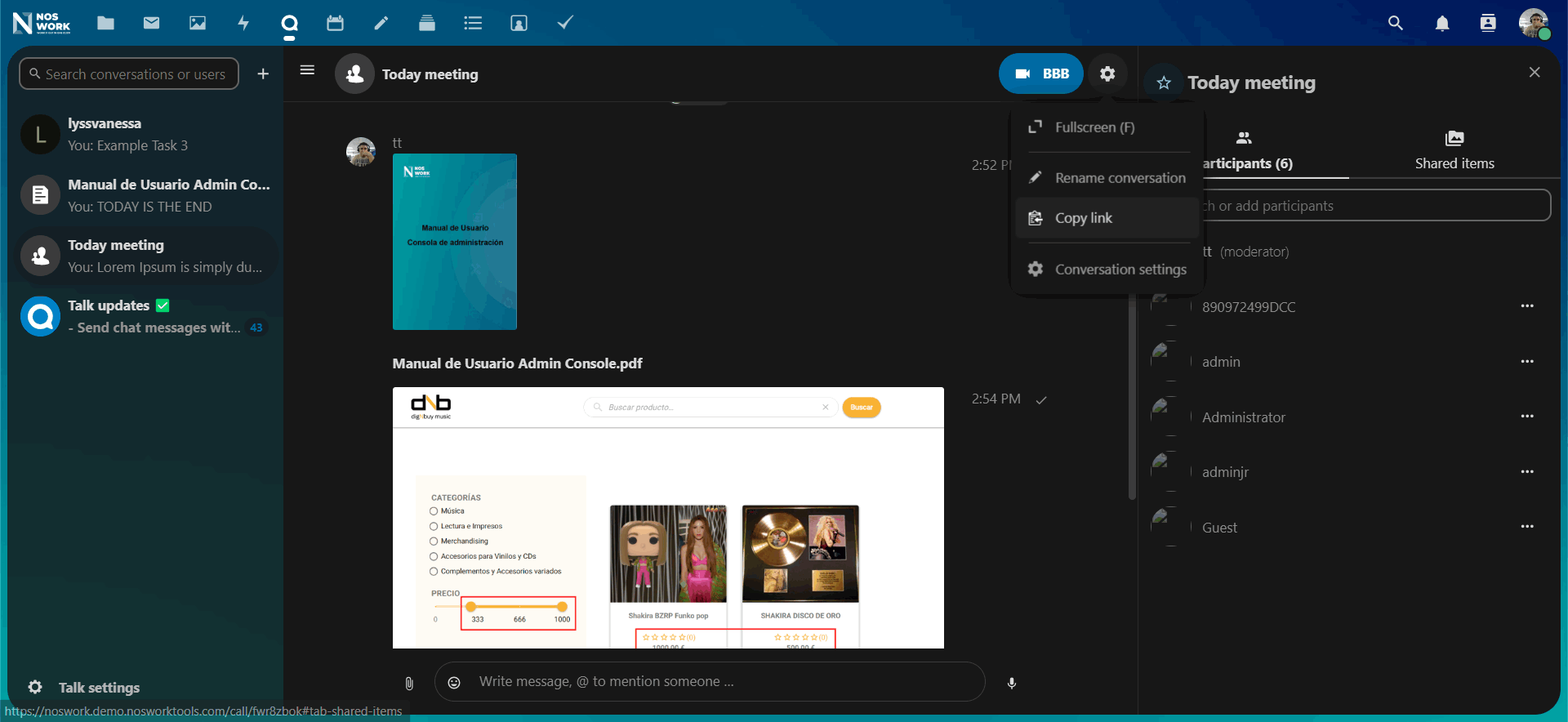Choose Rename conversation from menu
1568x722 pixels.
point(1107,177)
